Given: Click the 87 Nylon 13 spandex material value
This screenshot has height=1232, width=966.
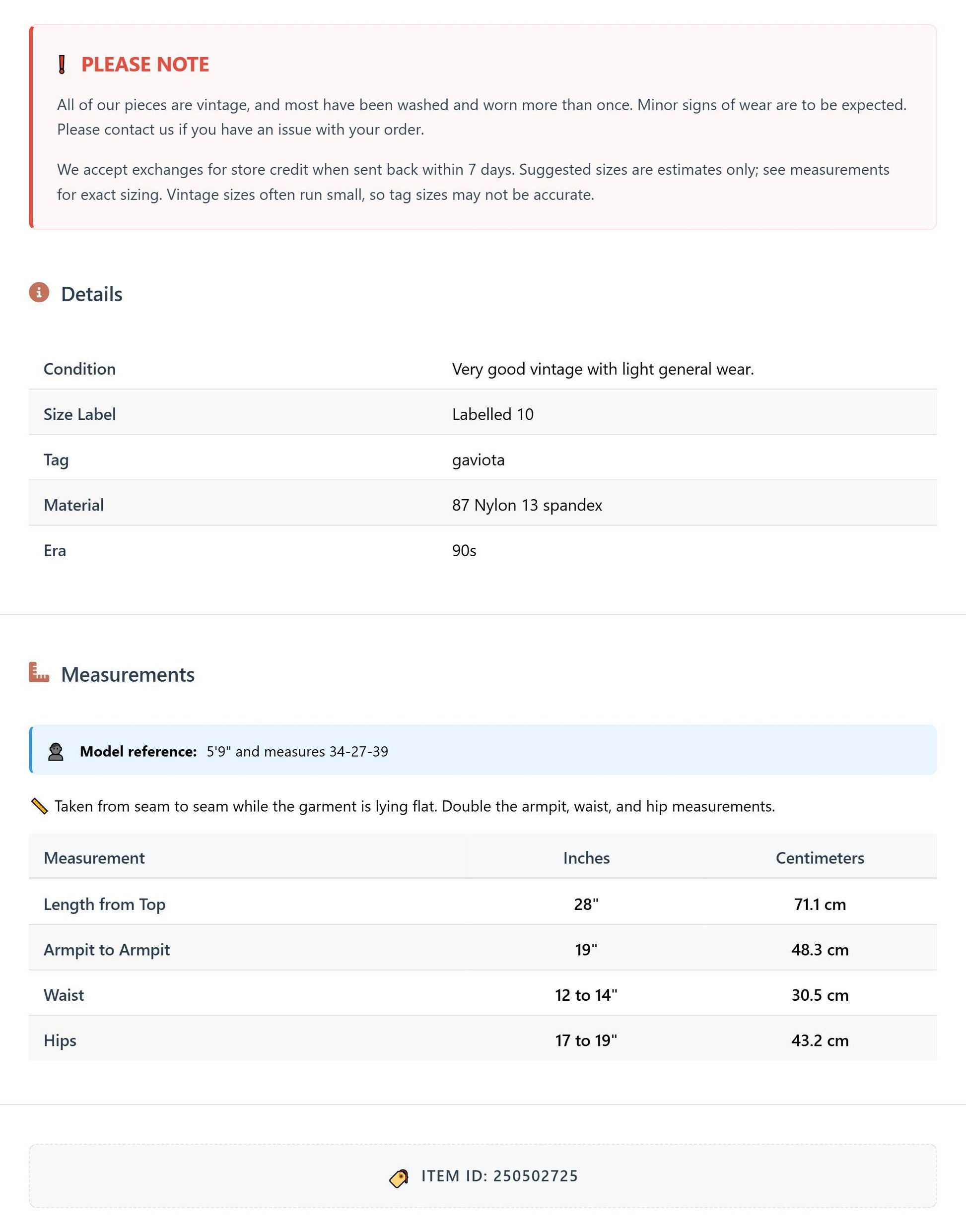Looking at the screenshot, I should (527, 505).
